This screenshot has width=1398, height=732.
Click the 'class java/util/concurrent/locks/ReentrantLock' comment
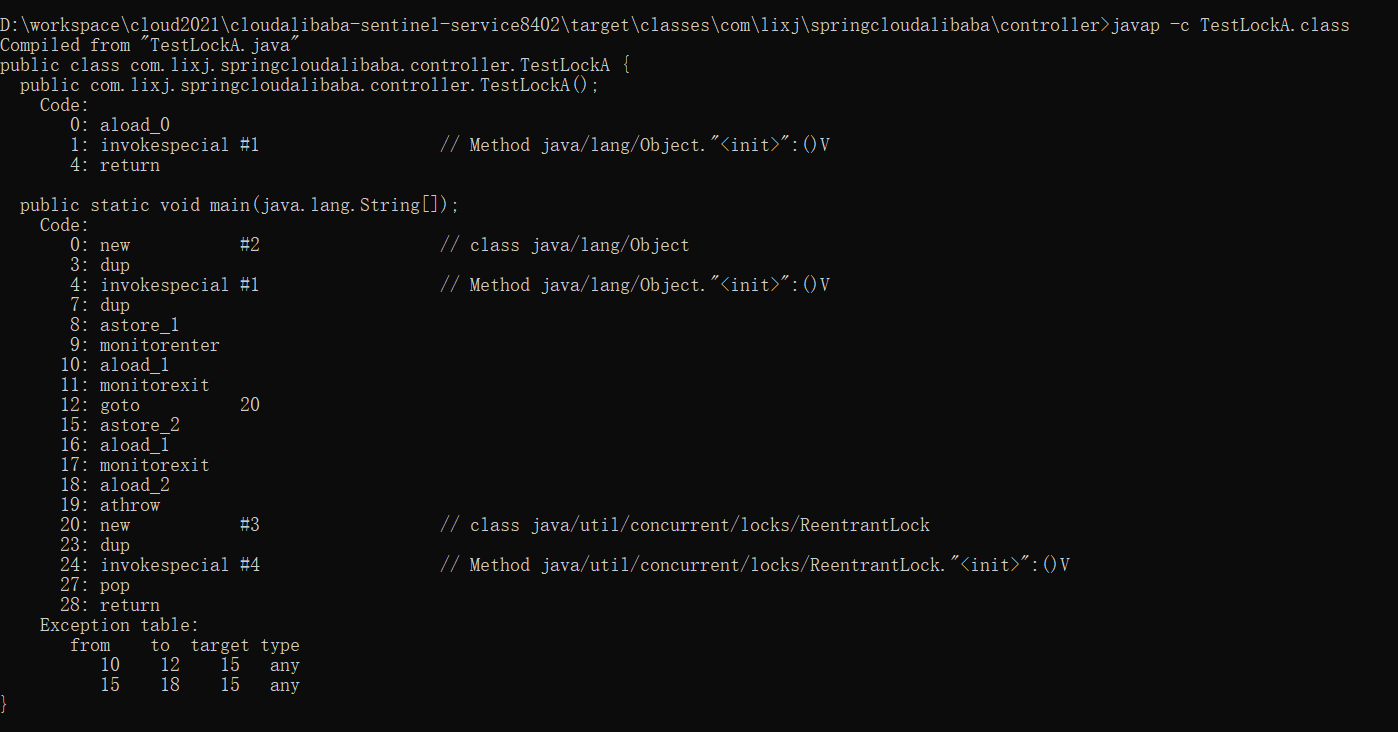[x=699, y=525]
